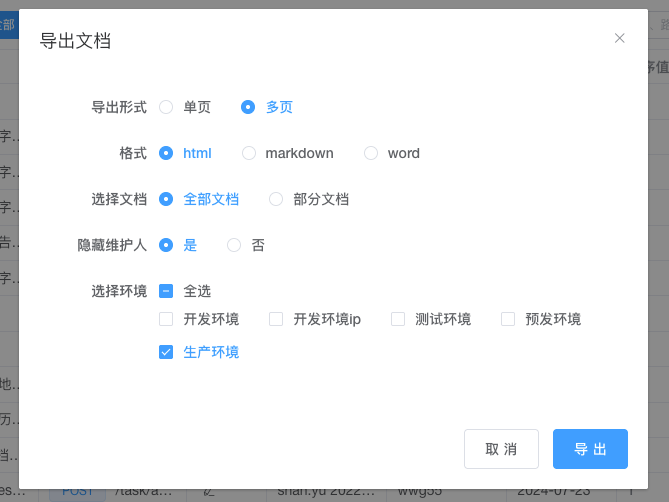Choose markdown format radio button

(x=249, y=153)
